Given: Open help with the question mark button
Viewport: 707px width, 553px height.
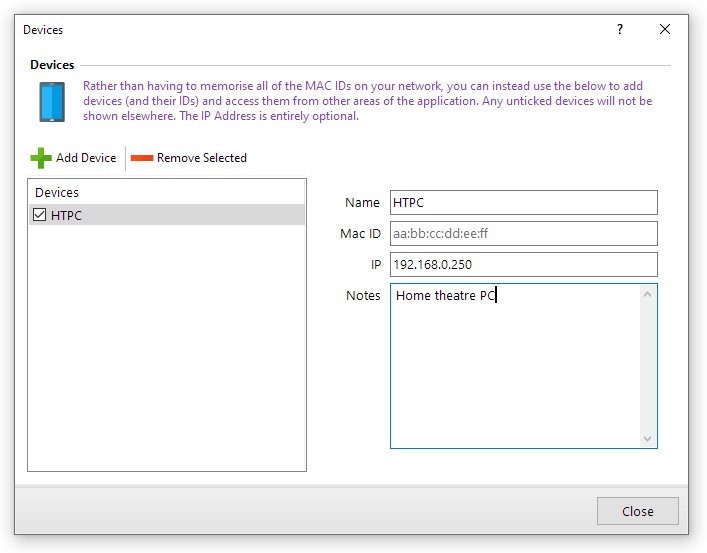Looking at the screenshot, I should pyautogui.click(x=620, y=30).
